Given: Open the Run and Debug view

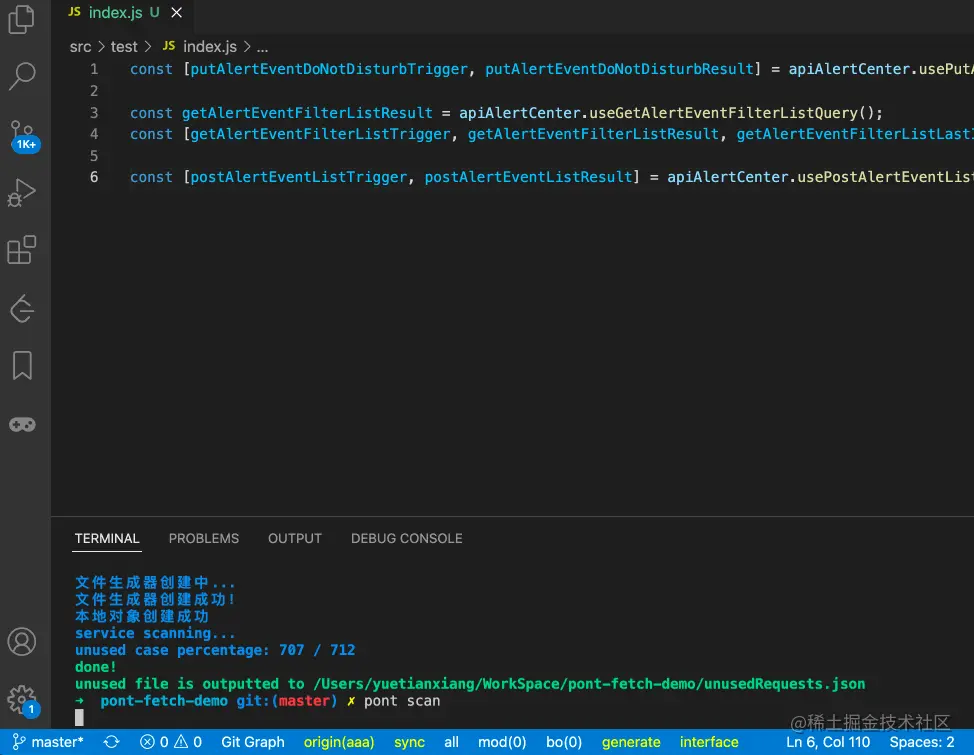Looking at the screenshot, I should click(22, 193).
